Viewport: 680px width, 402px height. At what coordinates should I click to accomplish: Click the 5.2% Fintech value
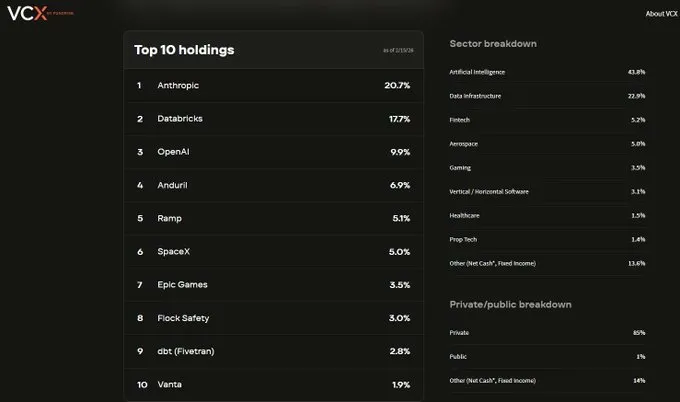(x=638, y=120)
